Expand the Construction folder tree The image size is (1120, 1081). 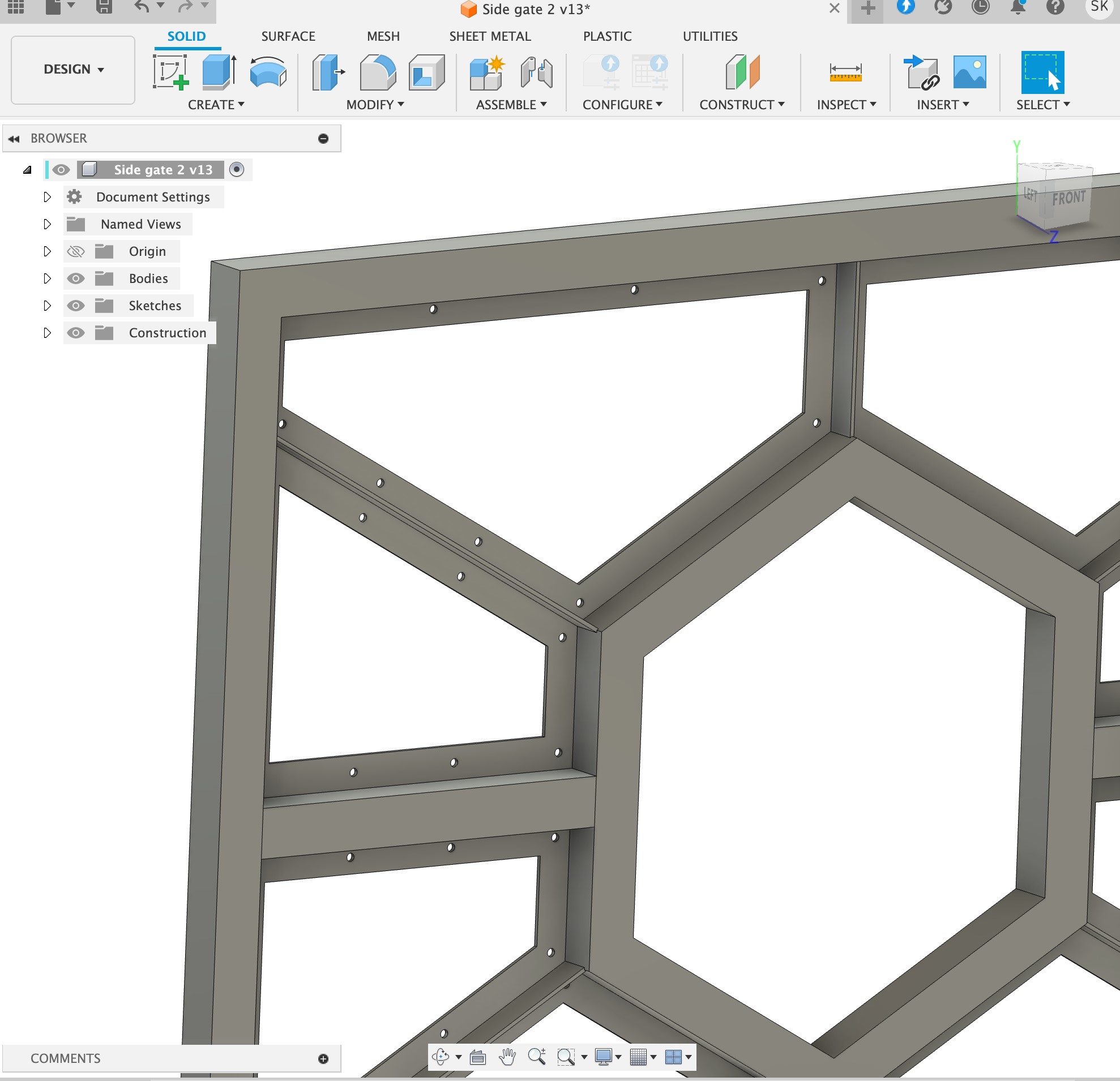pyautogui.click(x=48, y=333)
